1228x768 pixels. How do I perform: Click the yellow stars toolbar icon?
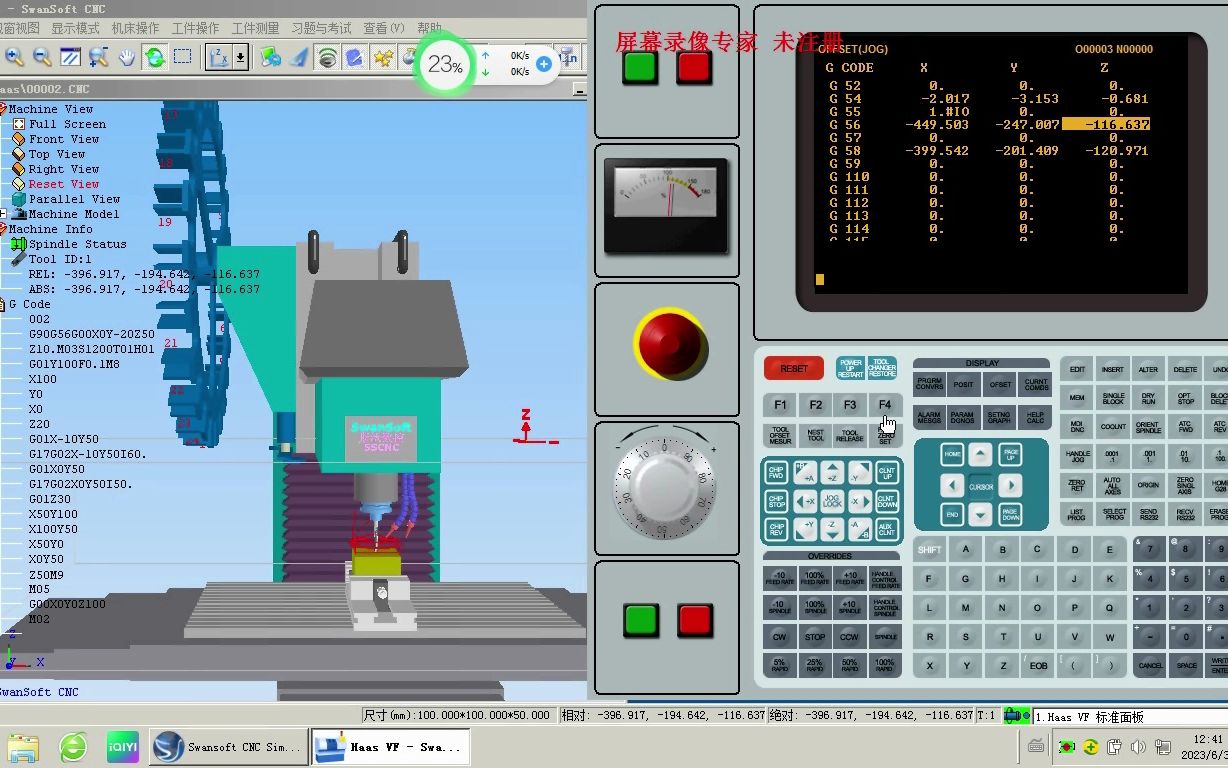(x=383, y=57)
